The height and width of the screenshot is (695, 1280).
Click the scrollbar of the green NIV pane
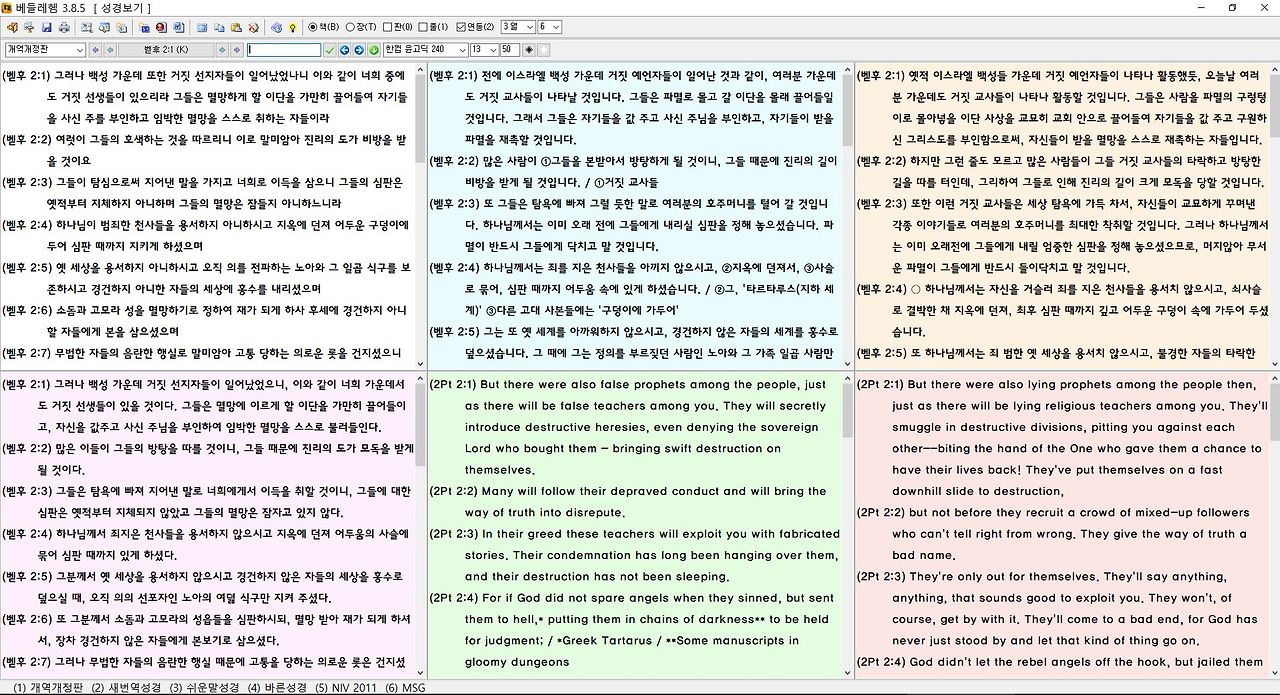tap(847, 525)
